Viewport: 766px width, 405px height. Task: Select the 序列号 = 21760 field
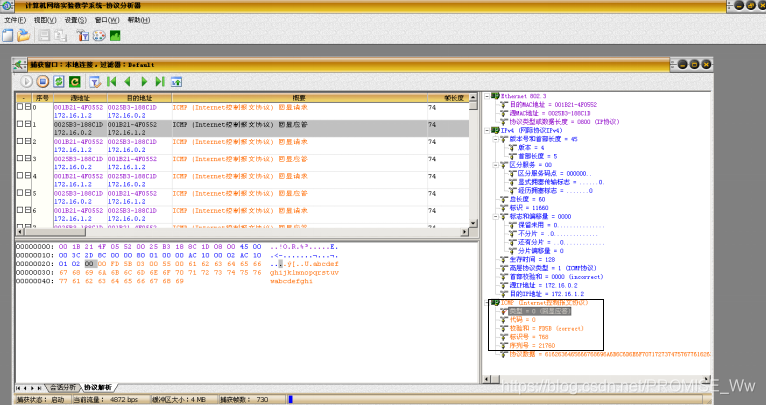532,345
